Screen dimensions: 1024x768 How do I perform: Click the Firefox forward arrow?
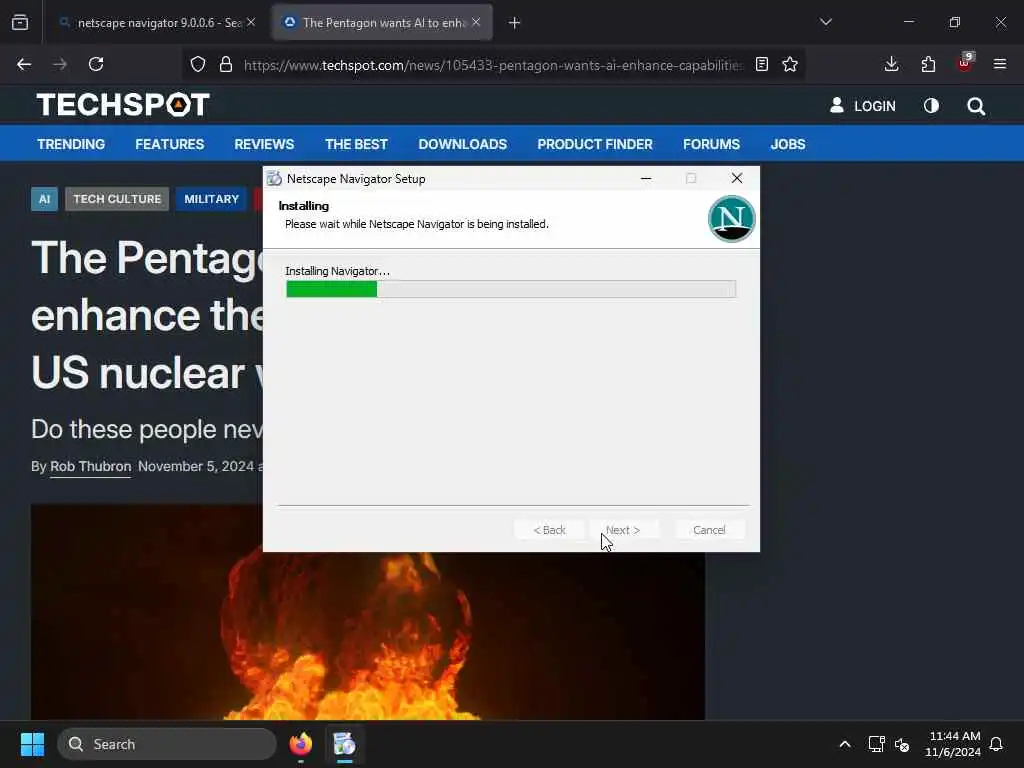tap(60, 65)
